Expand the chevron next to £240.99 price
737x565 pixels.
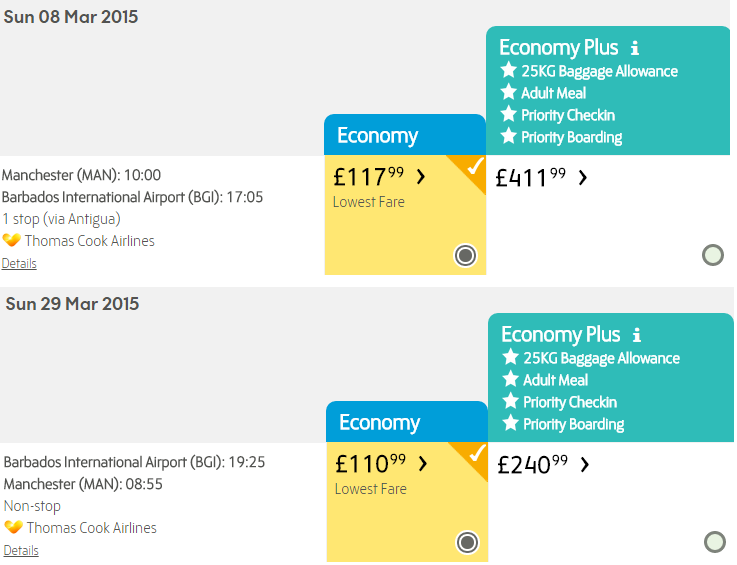tap(585, 464)
